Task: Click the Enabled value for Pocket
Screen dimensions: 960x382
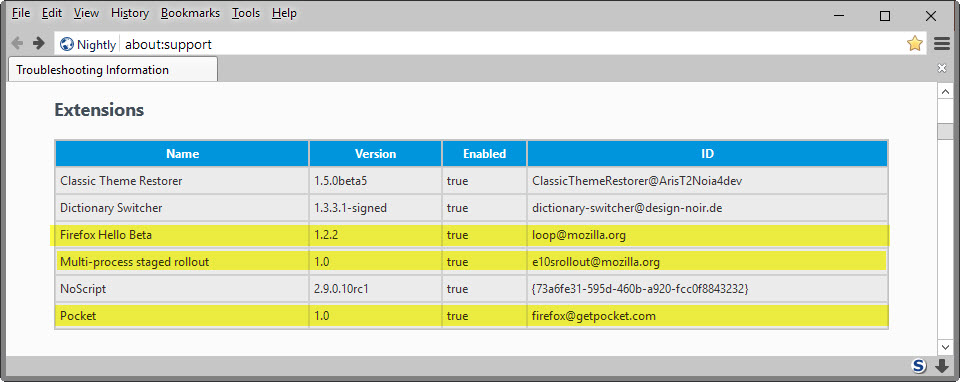Action: point(484,316)
